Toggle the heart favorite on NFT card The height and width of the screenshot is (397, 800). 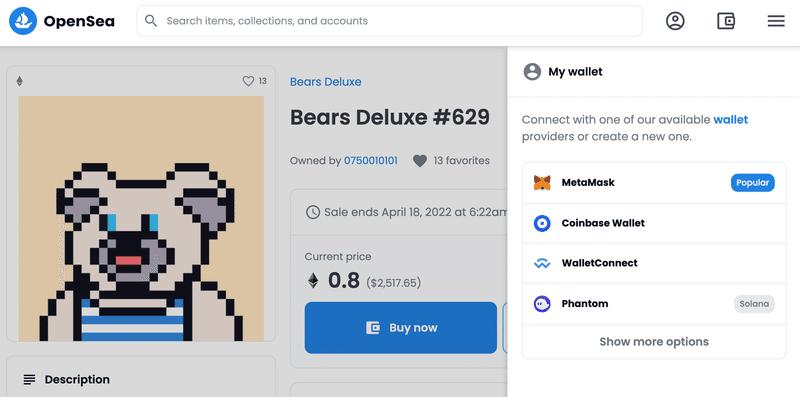pos(248,81)
